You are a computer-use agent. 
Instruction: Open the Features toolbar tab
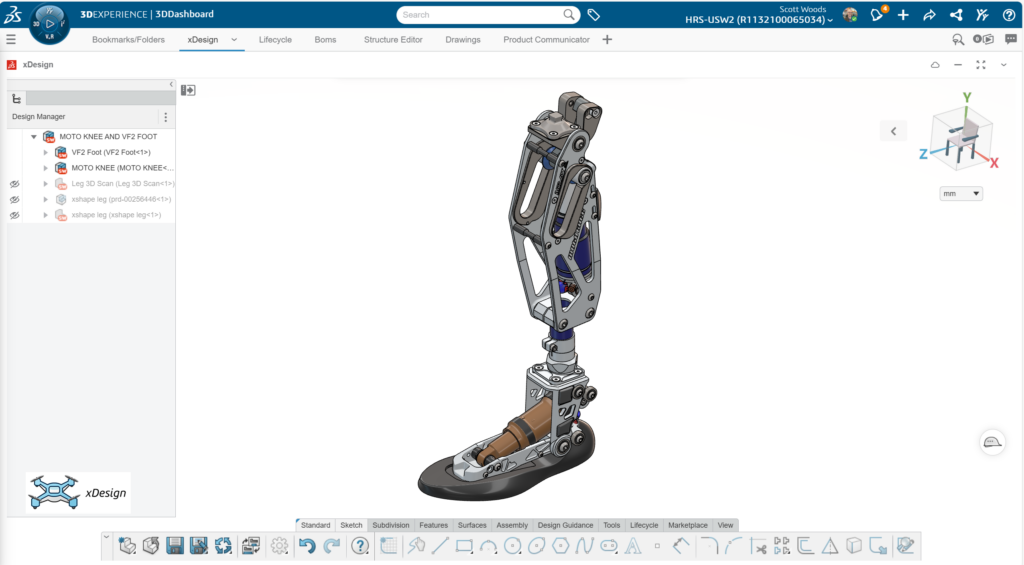pyautogui.click(x=434, y=525)
